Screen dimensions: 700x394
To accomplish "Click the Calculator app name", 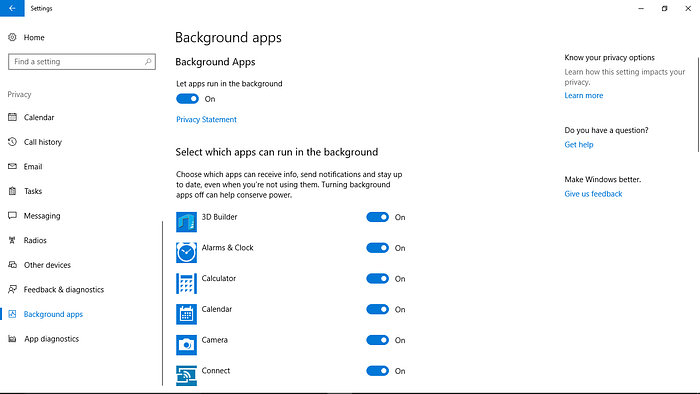I will pyautogui.click(x=219, y=278).
